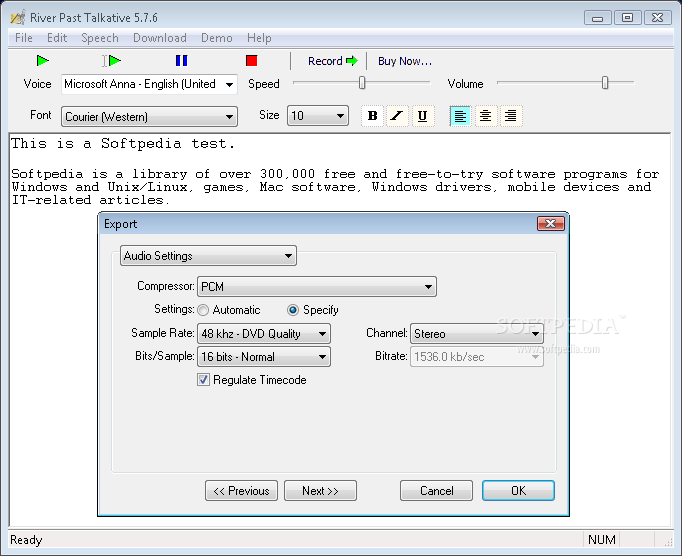Expand the Audio Settings dropdown
The image size is (682, 556).
208,256
